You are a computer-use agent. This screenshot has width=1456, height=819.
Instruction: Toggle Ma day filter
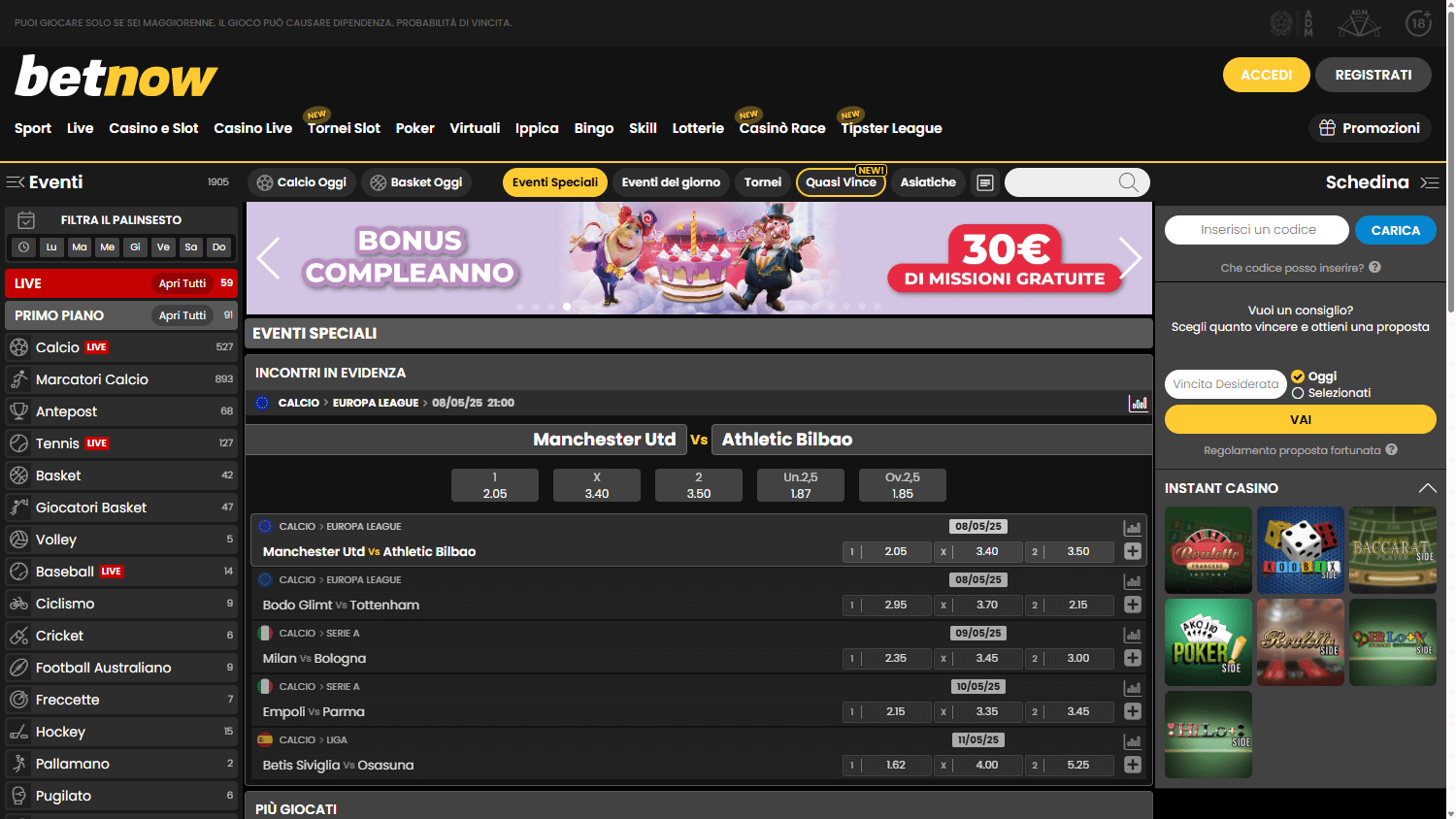(80, 247)
